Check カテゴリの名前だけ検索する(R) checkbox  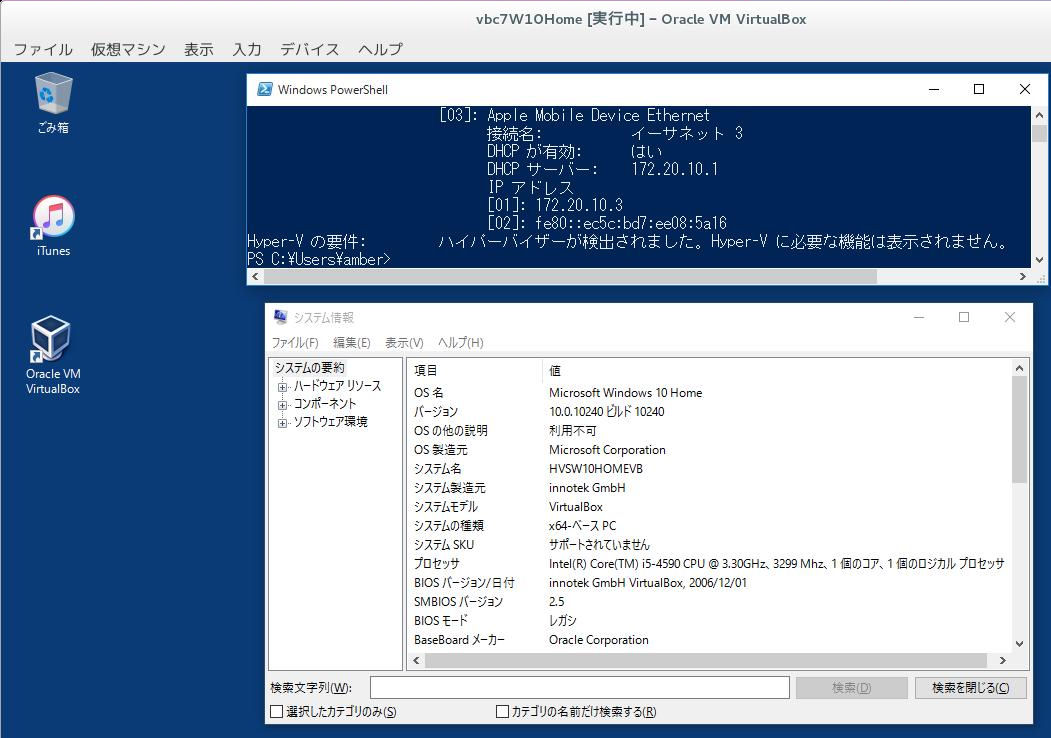pyautogui.click(x=502, y=711)
